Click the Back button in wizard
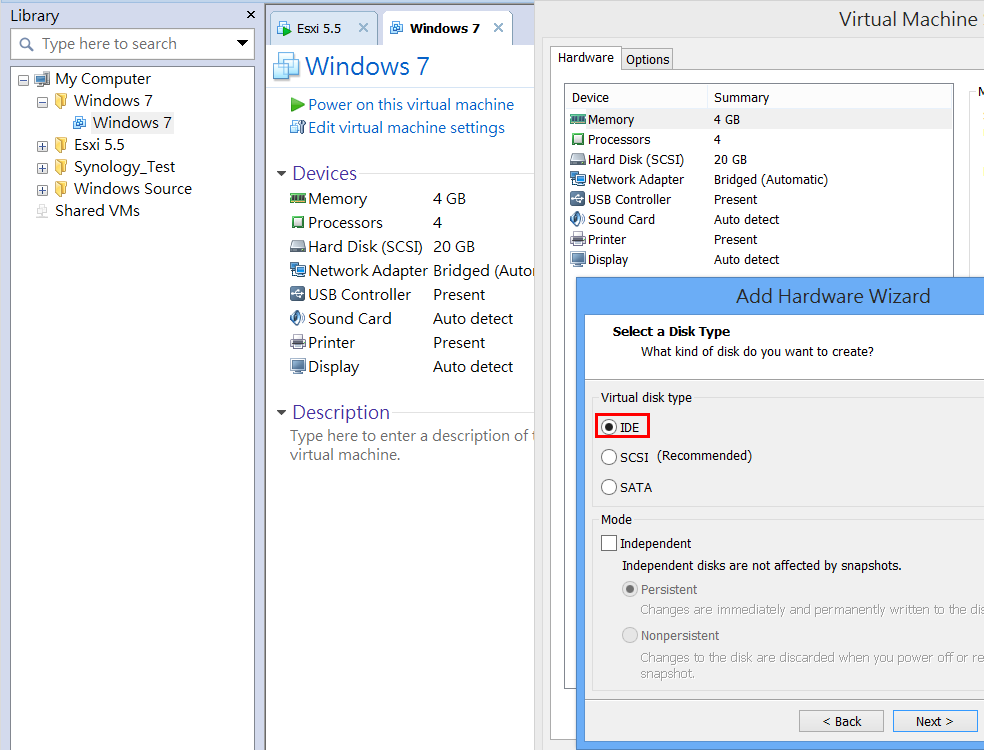Viewport: 984px width, 750px height. [841, 722]
